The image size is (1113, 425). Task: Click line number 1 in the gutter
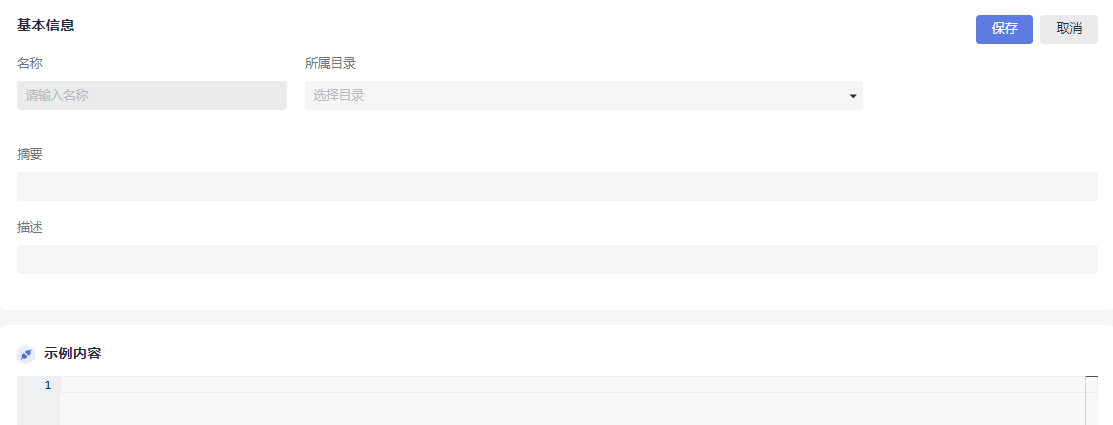pyautogui.click(x=47, y=385)
